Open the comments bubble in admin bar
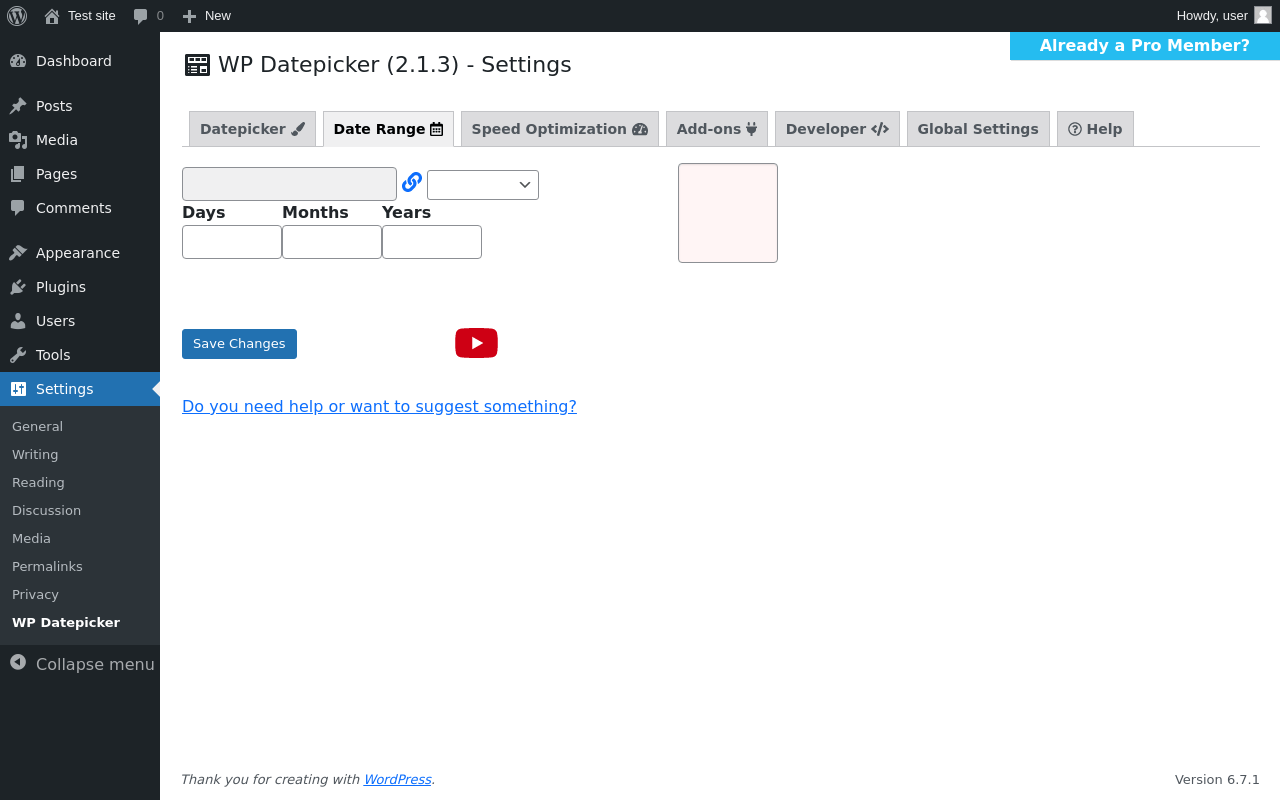This screenshot has width=1280, height=800. (148, 16)
